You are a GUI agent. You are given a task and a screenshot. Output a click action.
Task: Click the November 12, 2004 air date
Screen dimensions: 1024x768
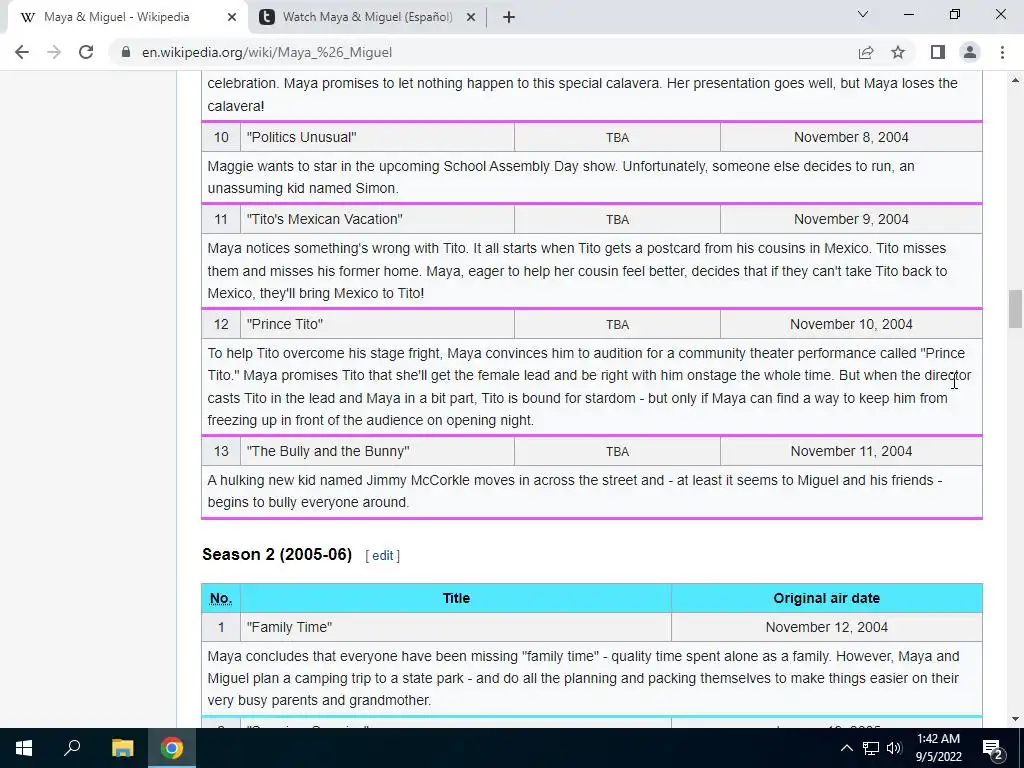pos(827,628)
